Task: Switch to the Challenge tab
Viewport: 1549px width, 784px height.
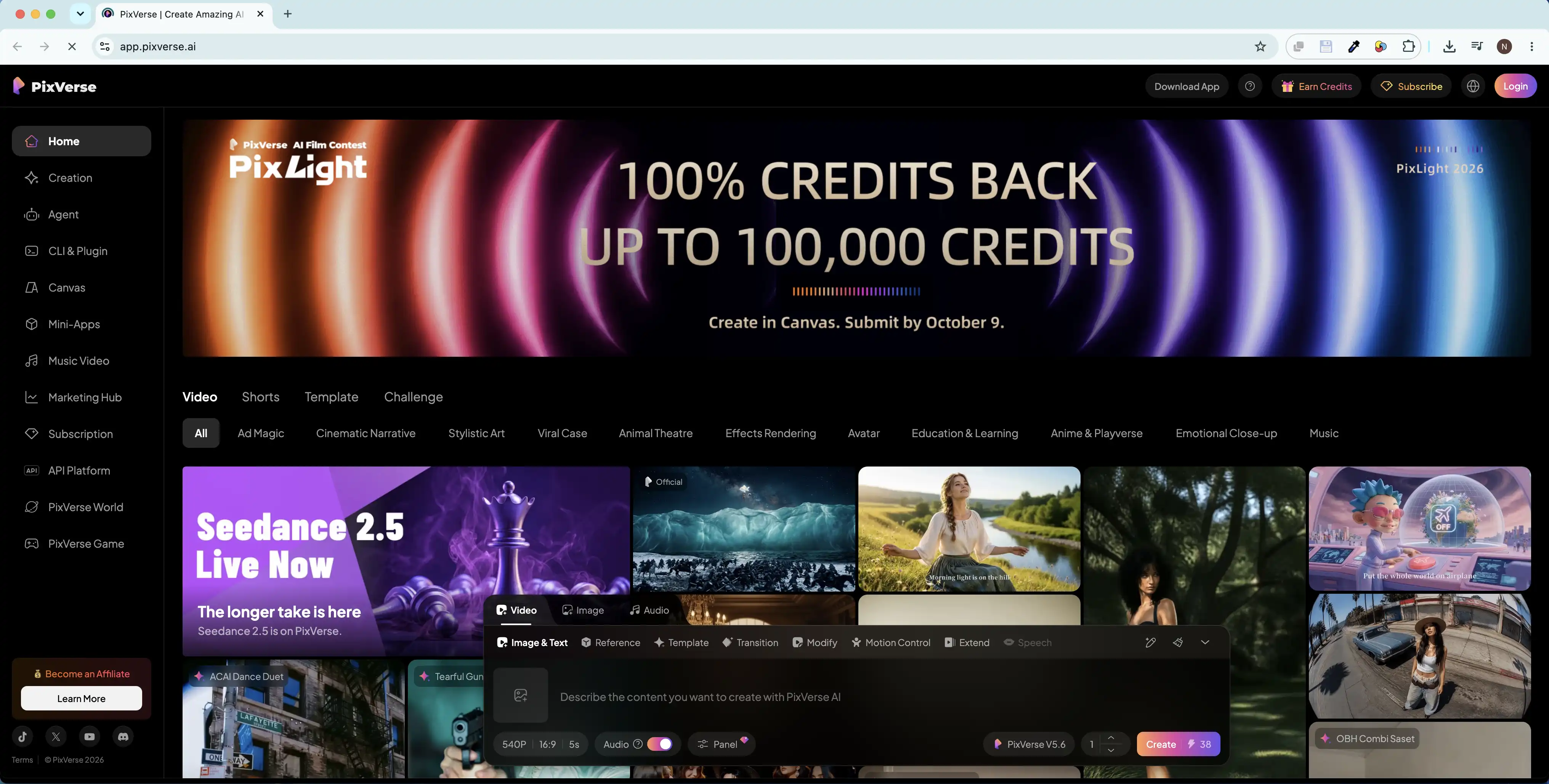Action: (x=414, y=397)
